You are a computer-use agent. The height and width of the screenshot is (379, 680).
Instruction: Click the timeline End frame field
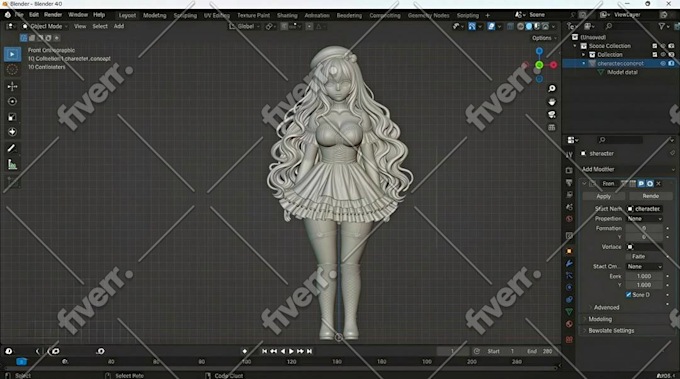540,351
